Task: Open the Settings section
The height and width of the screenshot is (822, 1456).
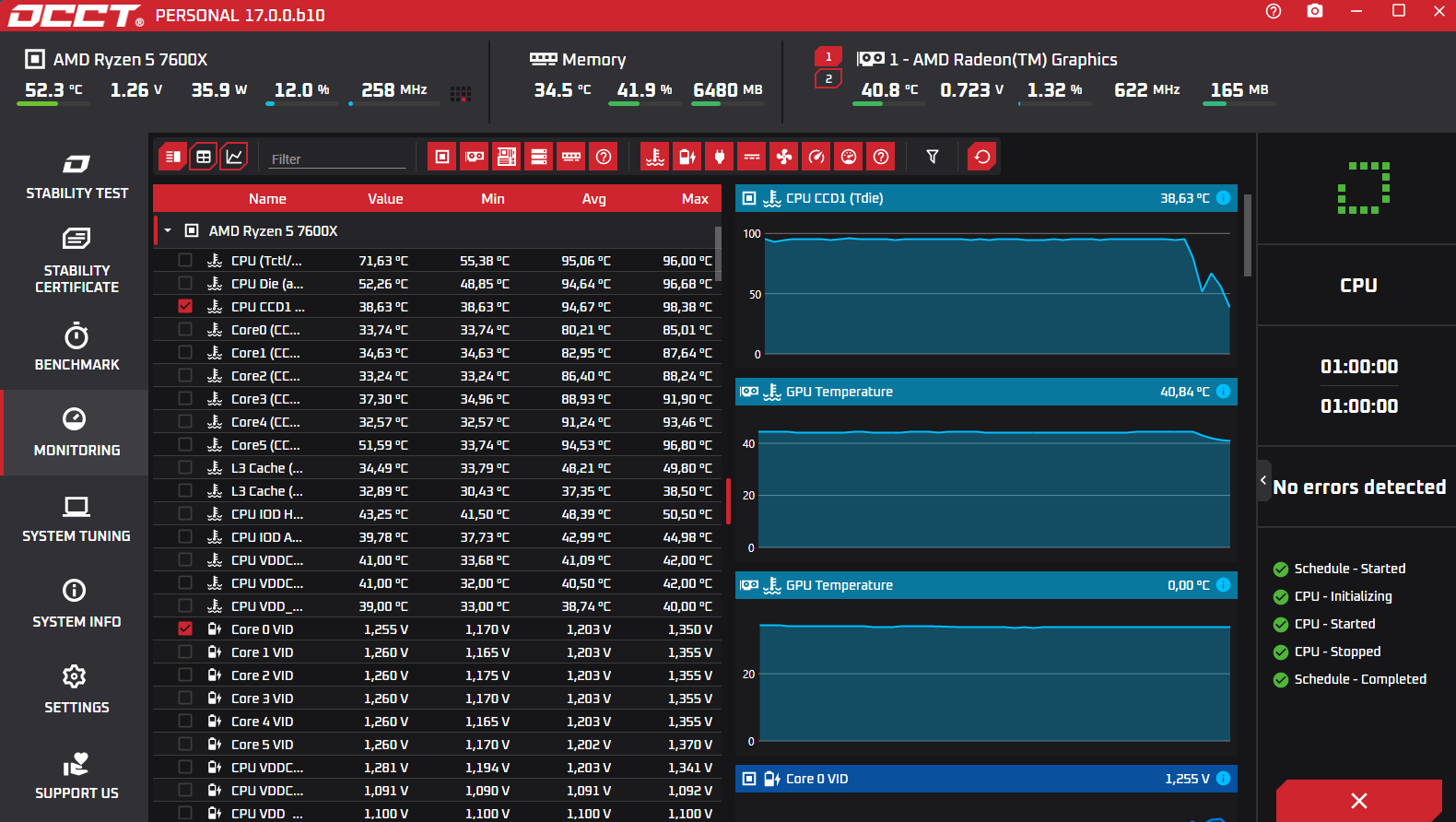Action: 76,689
